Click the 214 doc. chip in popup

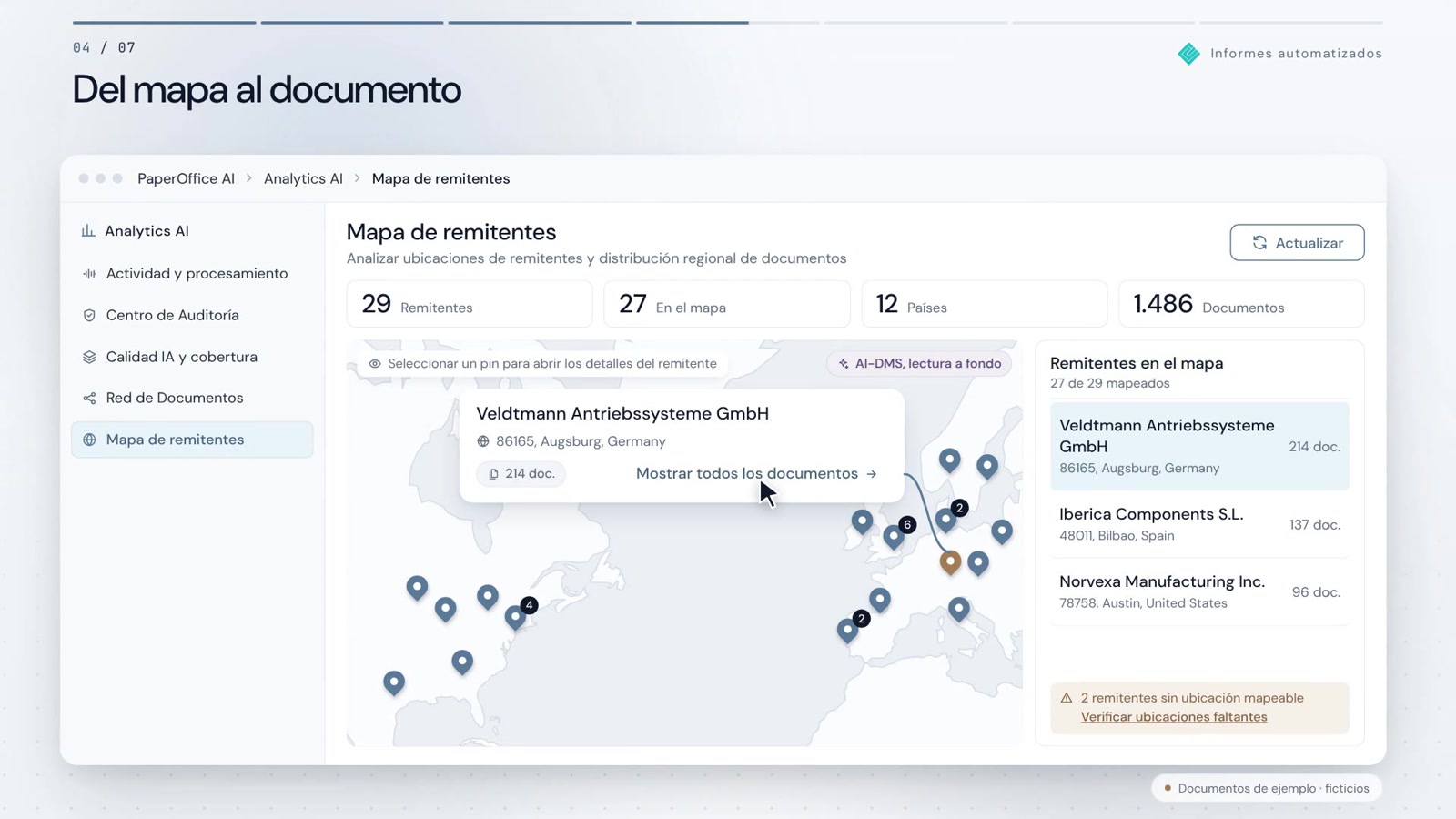coord(521,473)
